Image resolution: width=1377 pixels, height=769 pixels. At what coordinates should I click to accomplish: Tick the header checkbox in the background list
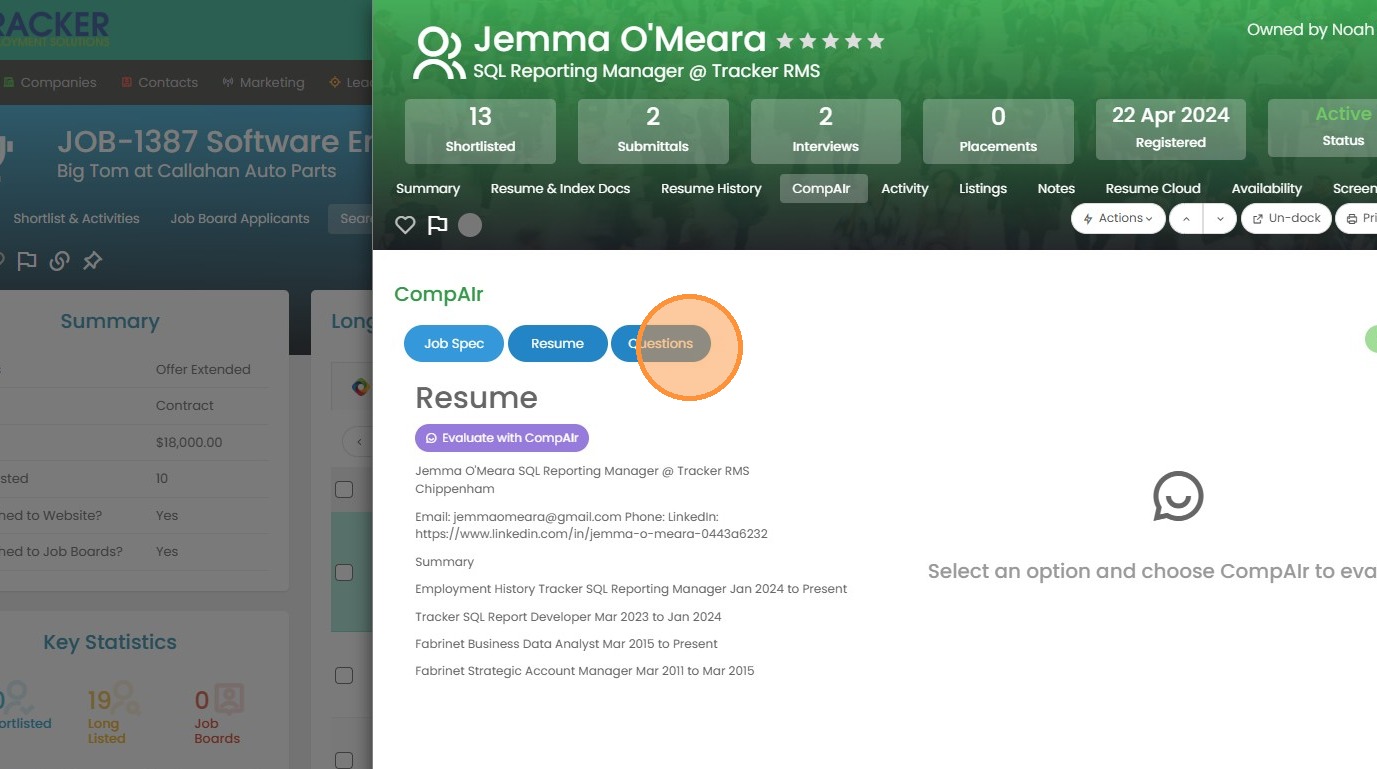click(x=344, y=489)
